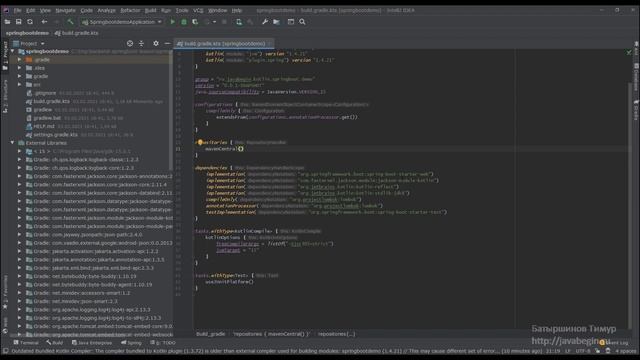The width and height of the screenshot is (640, 360).
Task: Open the VCS menu
Action: [x=198, y=10]
